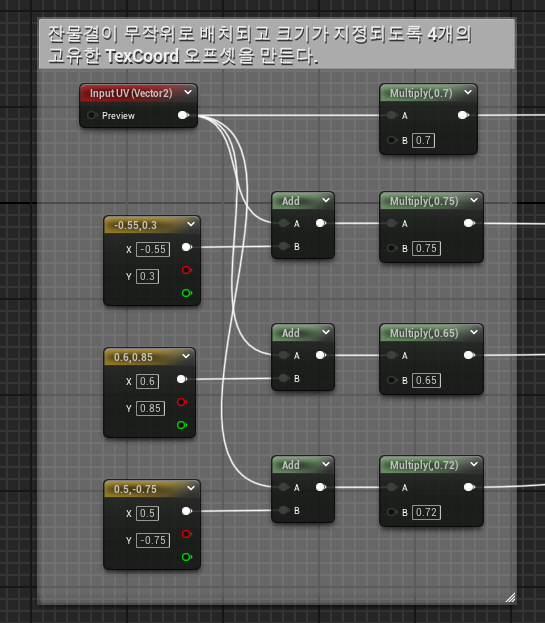The height and width of the screenshot is (623, 545).
Task: Collapse the Add node feeding Multiply(,0.72)
Action: point(326,464)
